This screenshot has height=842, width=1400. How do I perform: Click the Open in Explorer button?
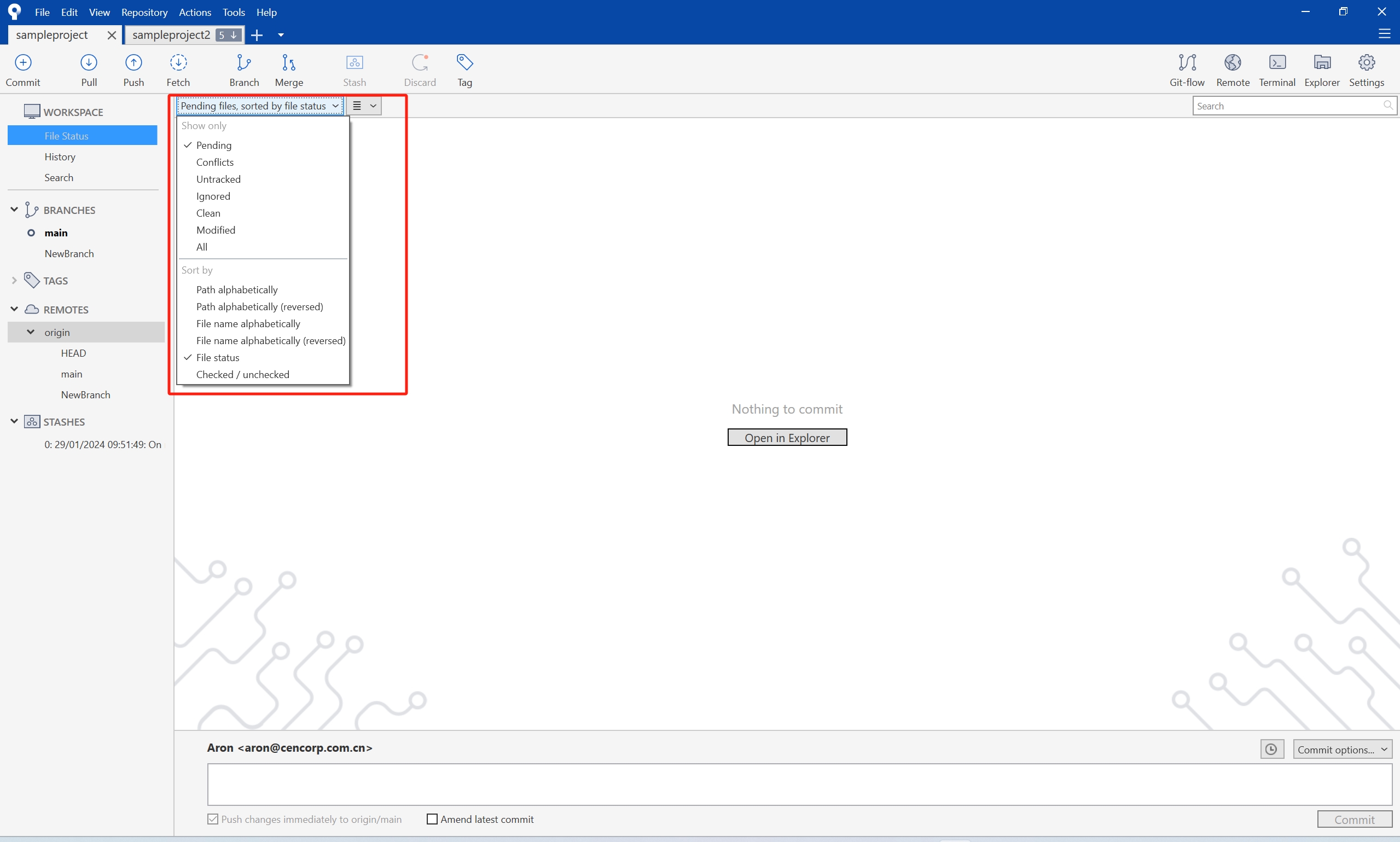tap(787, 438)
